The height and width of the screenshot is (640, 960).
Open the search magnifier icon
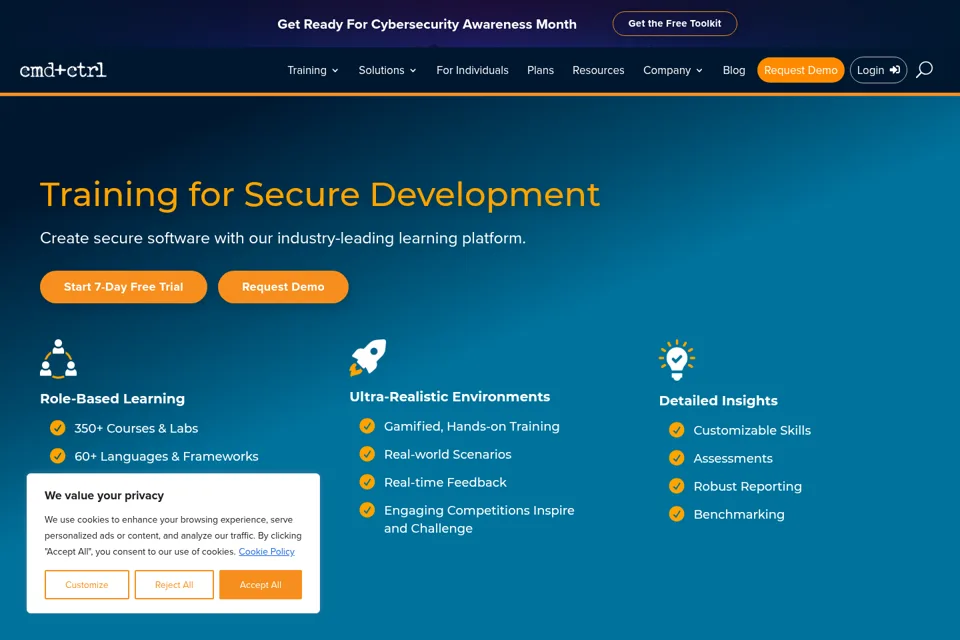click(924, 70)
